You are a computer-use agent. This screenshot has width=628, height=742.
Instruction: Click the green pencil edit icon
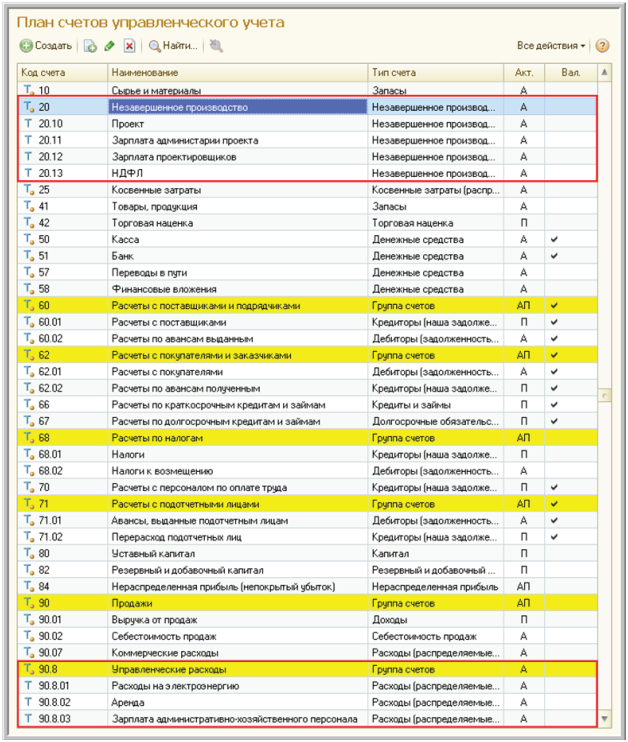[x=110, y=46]
